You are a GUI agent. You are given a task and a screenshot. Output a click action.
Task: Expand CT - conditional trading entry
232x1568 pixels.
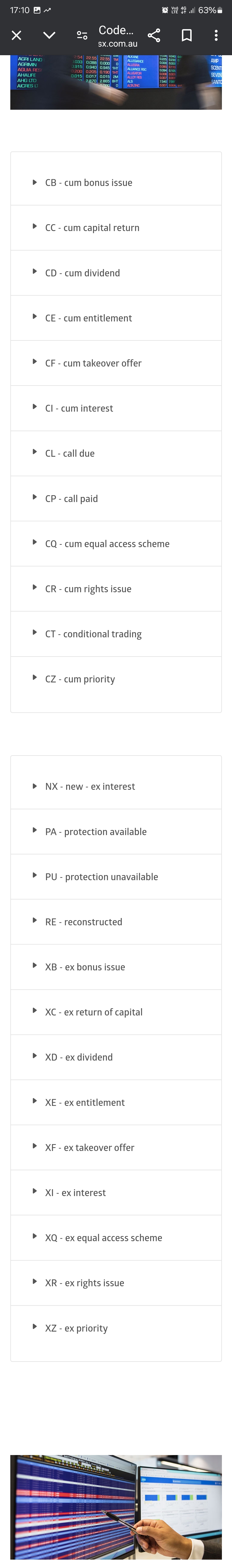click(x=116, y=634)
